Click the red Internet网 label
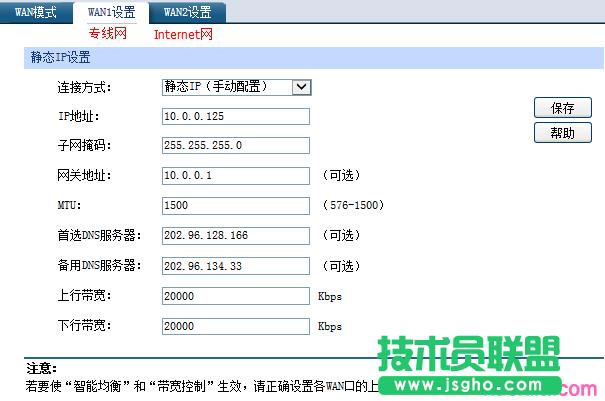 coord(183,34)
